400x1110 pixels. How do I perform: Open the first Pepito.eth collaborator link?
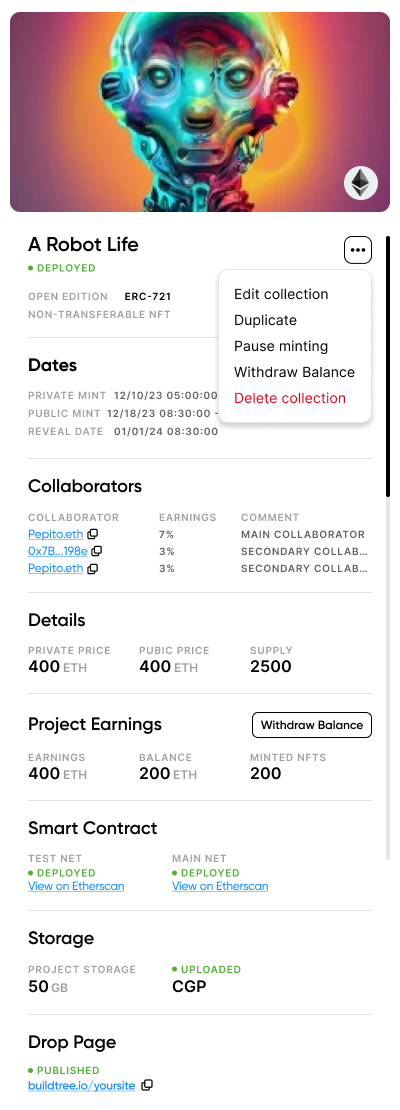click(56, 534)
